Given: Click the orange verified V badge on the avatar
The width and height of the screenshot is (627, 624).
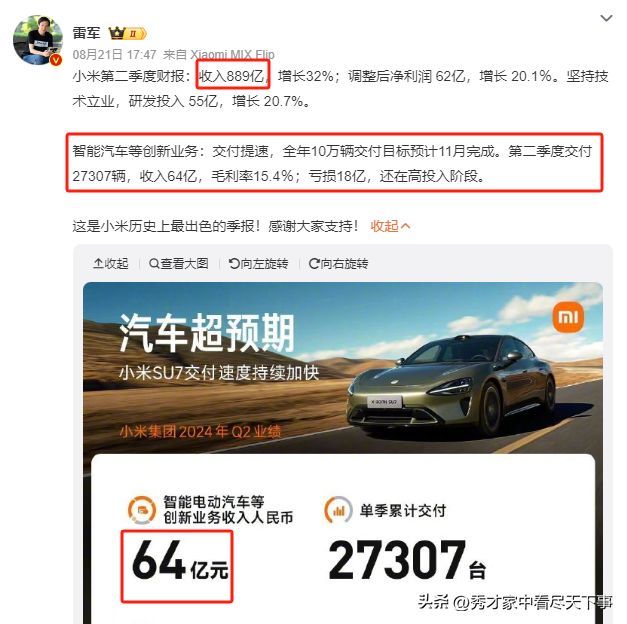Looking at the screenshot, I should click(x=56, y=60).
